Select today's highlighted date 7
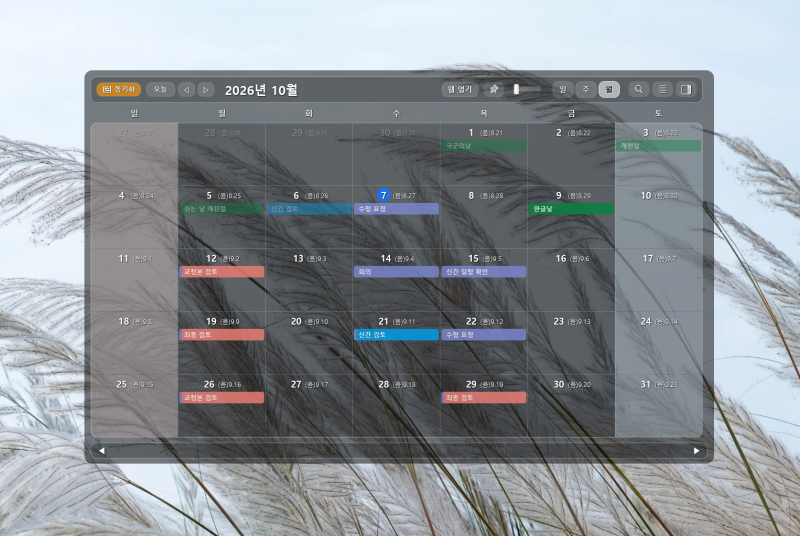Viewport: 800px width, 536px height. tap(384, 195)
